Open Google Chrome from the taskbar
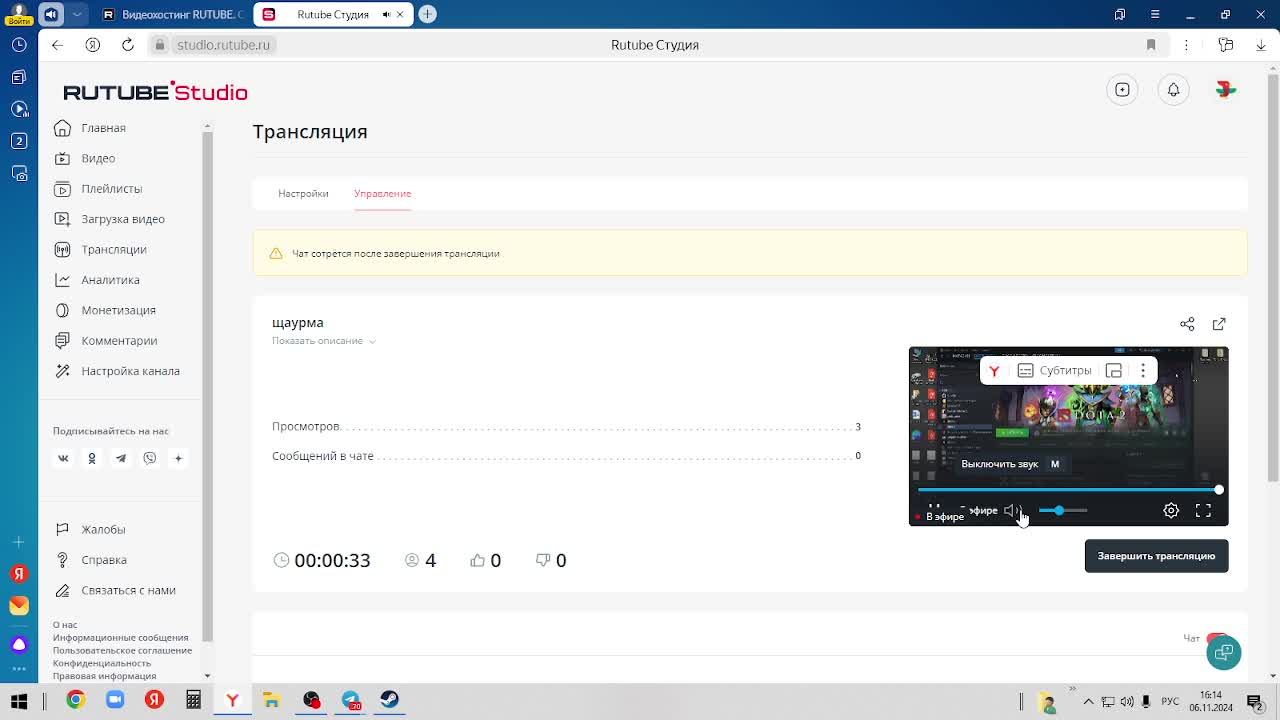Image resolution: width=1280 pixels, height=720 pixels. (x=76, y=700)
